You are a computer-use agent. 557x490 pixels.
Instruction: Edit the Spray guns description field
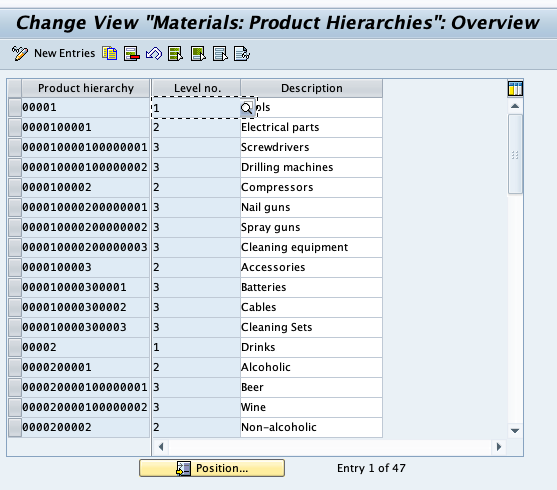312,227
